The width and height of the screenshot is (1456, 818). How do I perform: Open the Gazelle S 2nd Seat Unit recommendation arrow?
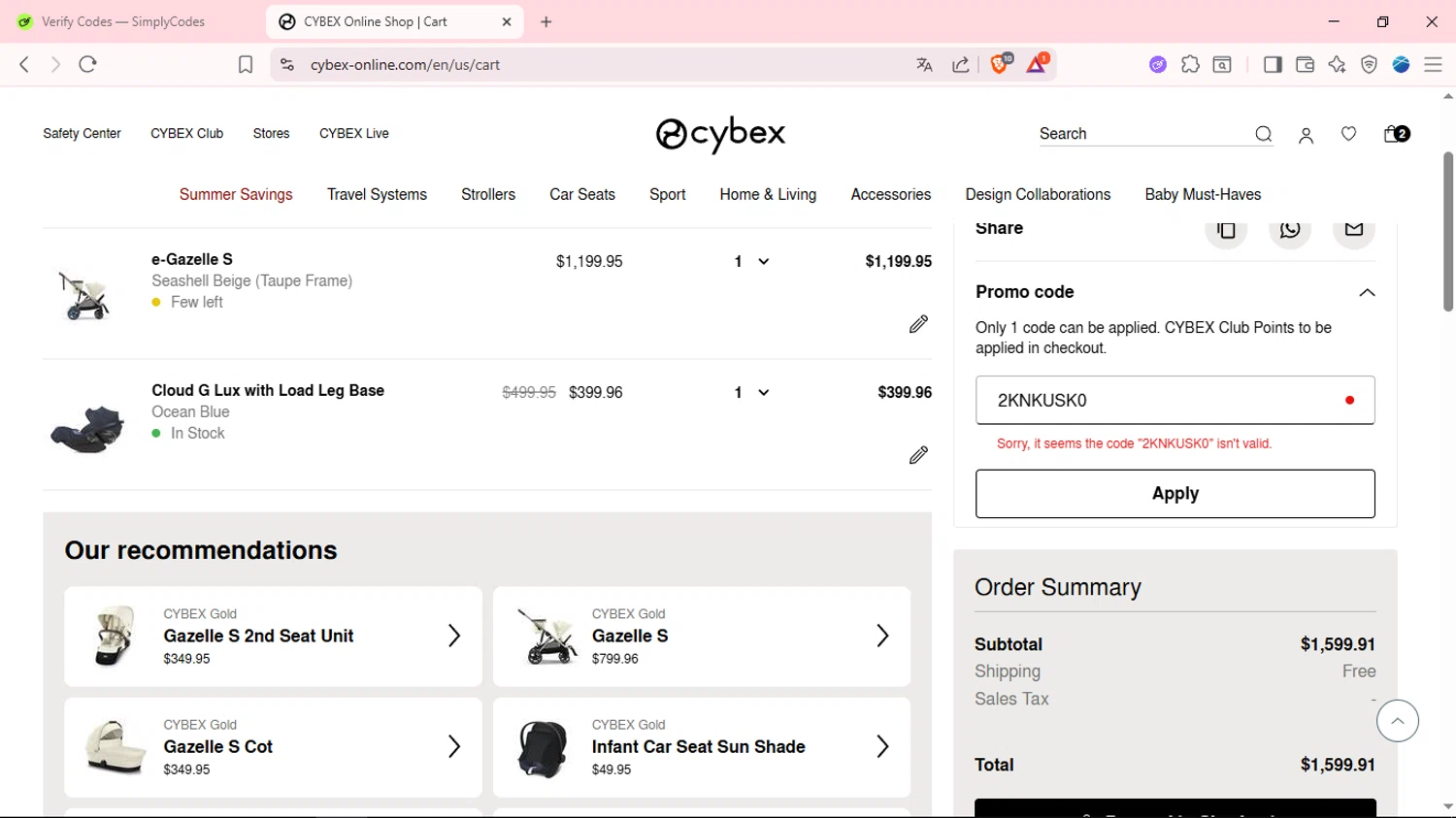coord(453,636)
